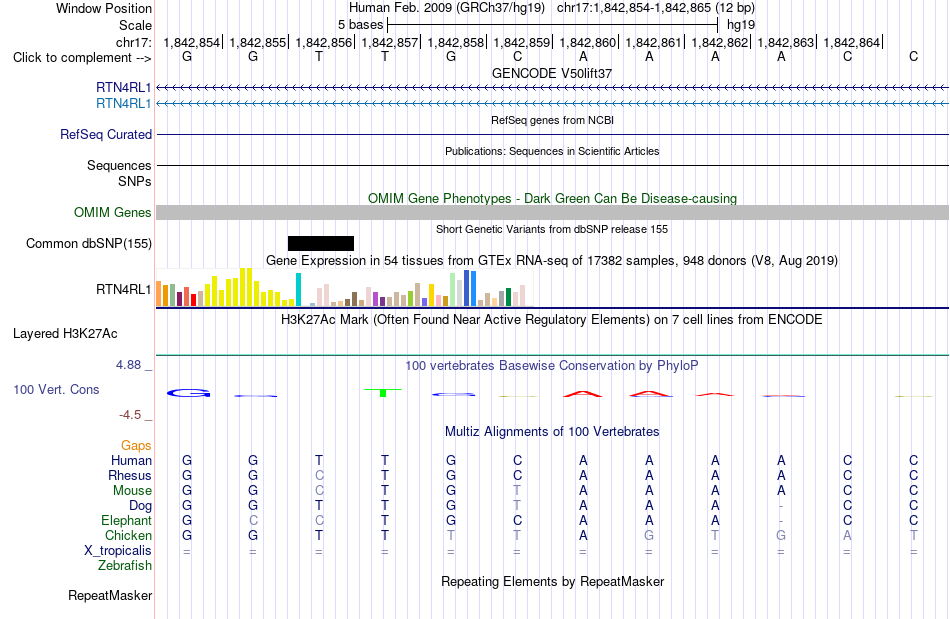Click the SNPs track label
This screenshot has width=950, height=619.
(x=135, y=181)
